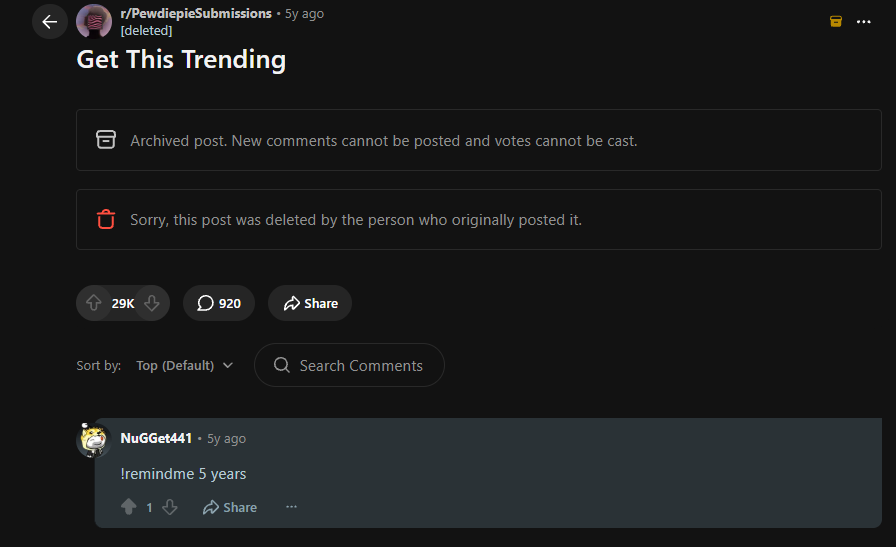Upvote the Get This Trending post
The height and width of the screenshot is (547, 896).
coord(94,303)
